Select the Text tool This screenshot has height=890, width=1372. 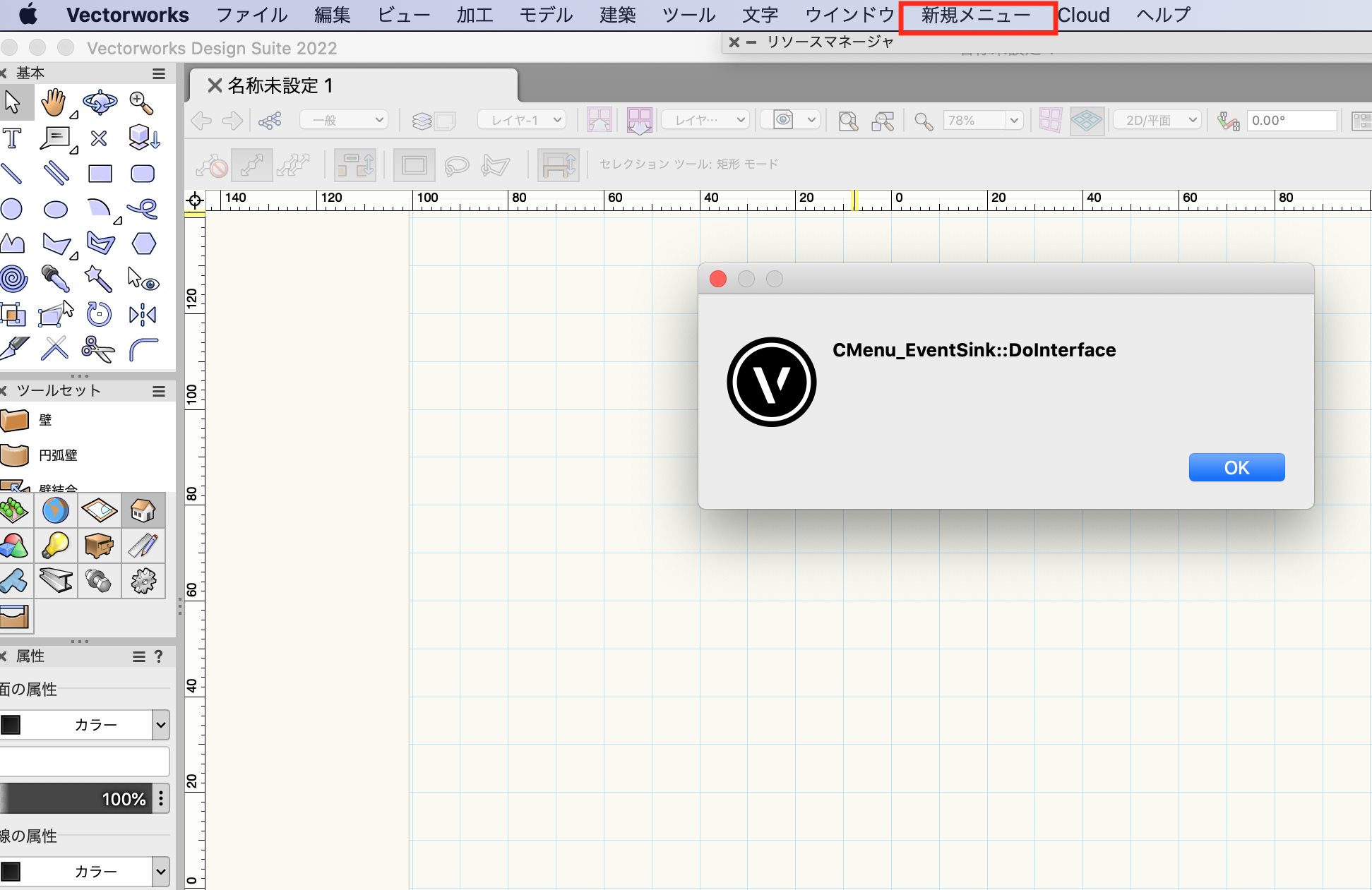pyautogui.click(x=12, y=138)
